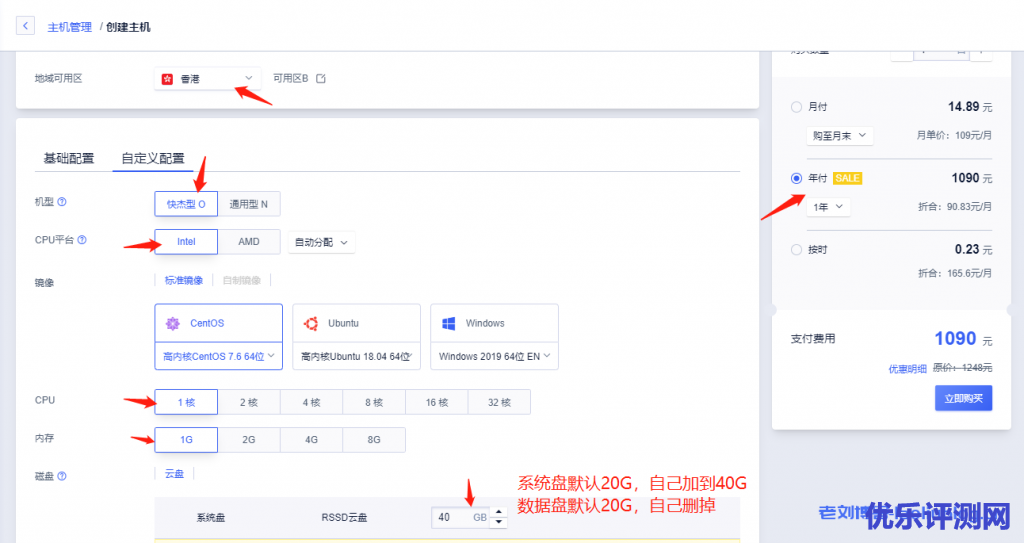
Task: Choose the AMD CPU platform
Action: pyautogui.click(x=249, y=242)
